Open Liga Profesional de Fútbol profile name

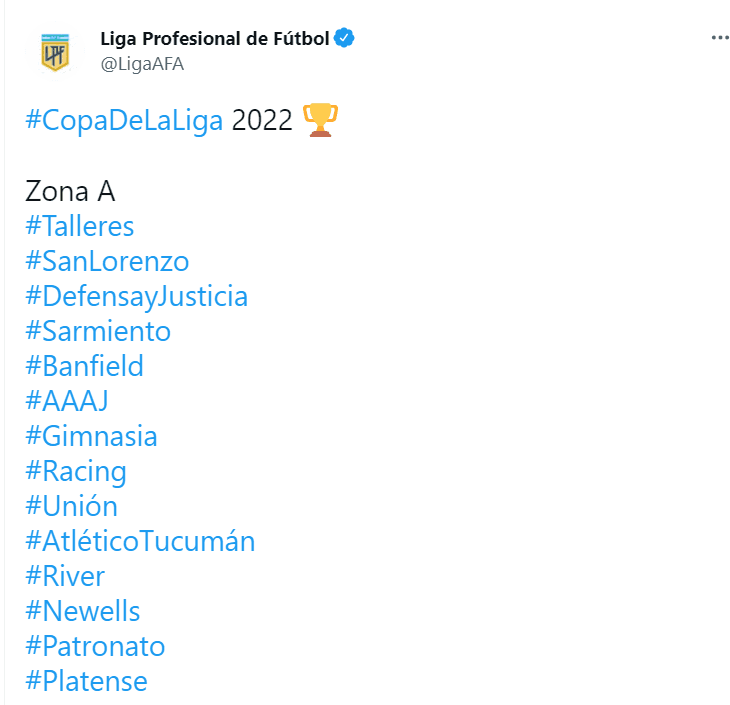[215, 39]
